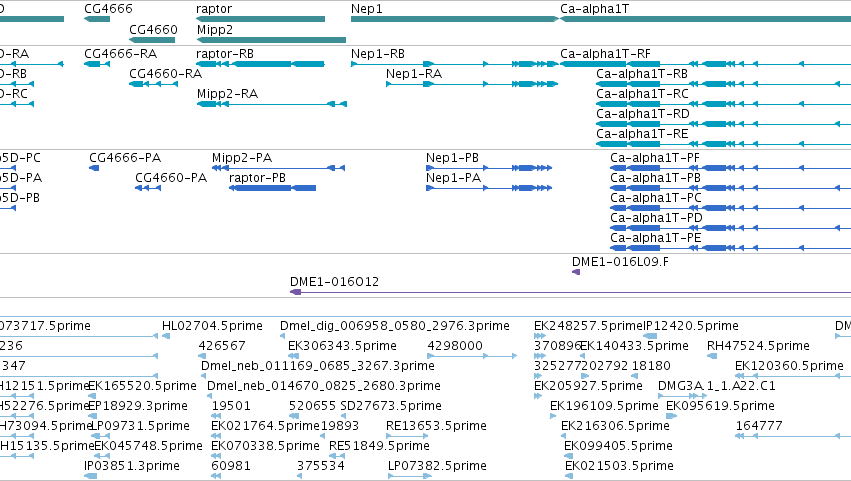Screen dimensions: 851x481
Task: Click the Mipp2-PA protein label
Action: coord(242,158)
